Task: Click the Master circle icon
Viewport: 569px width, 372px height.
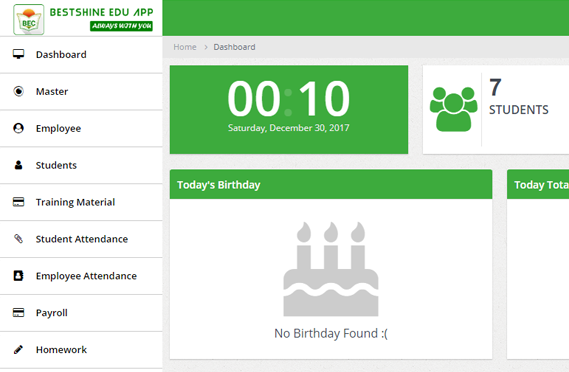Action: (x=19, y=91)
